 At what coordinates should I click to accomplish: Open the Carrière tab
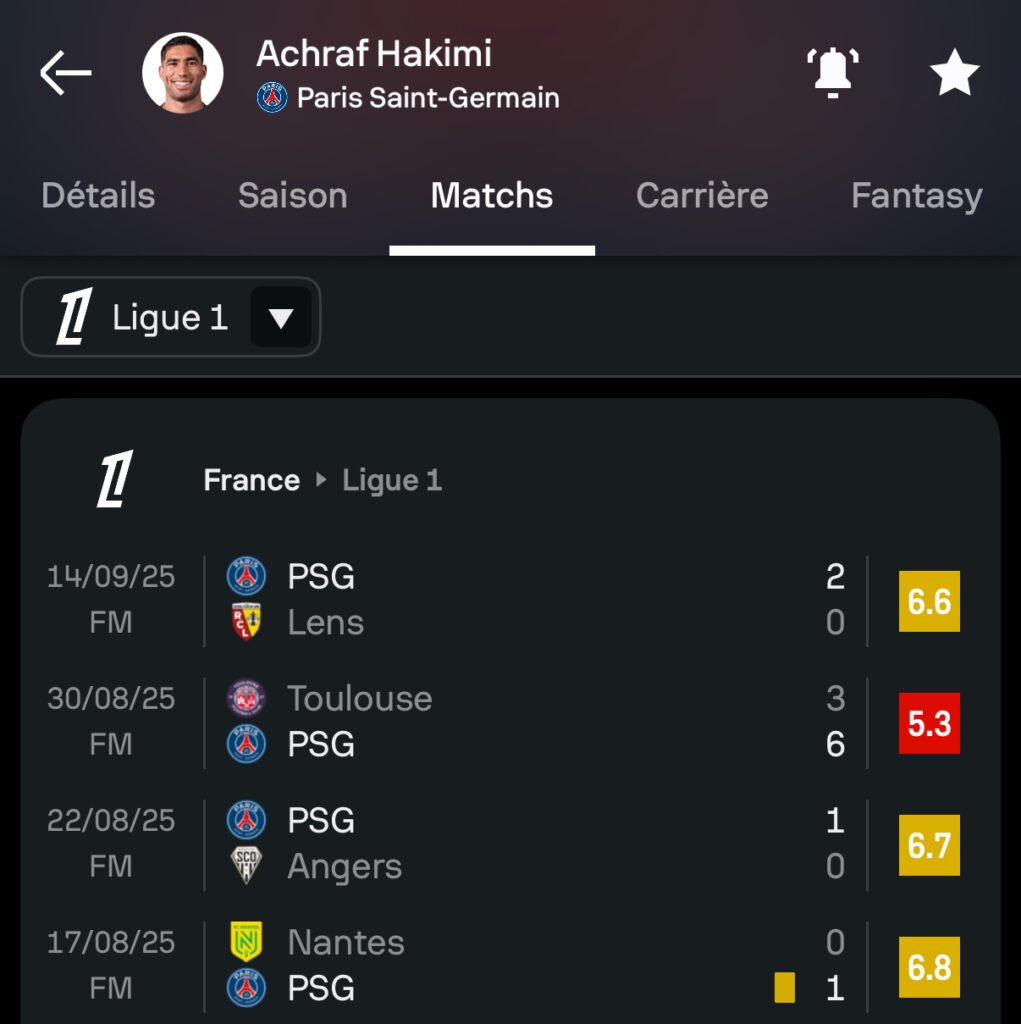click(x=702, y=195)
